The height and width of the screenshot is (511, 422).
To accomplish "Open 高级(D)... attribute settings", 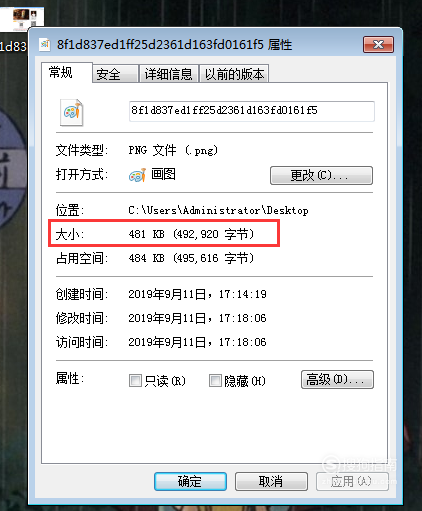I will pos(337,380).
